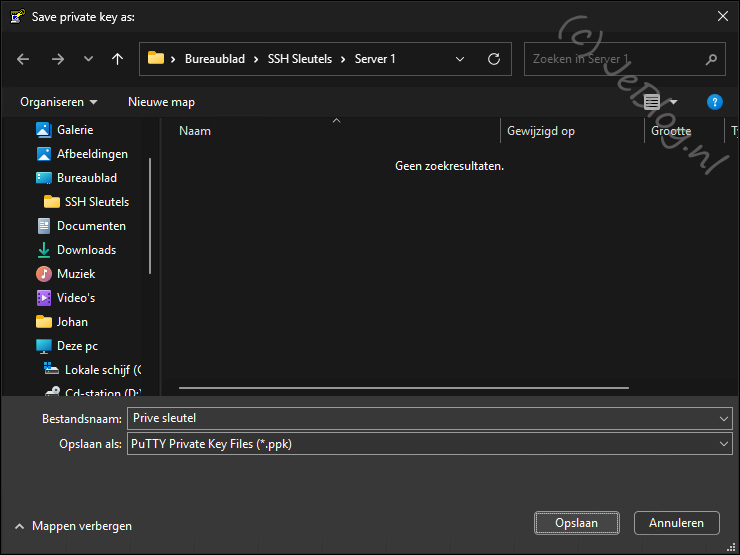Click the horizontal scrollbar in file list
This screenshot has width=740, height=555.
(x=403, y=387)
